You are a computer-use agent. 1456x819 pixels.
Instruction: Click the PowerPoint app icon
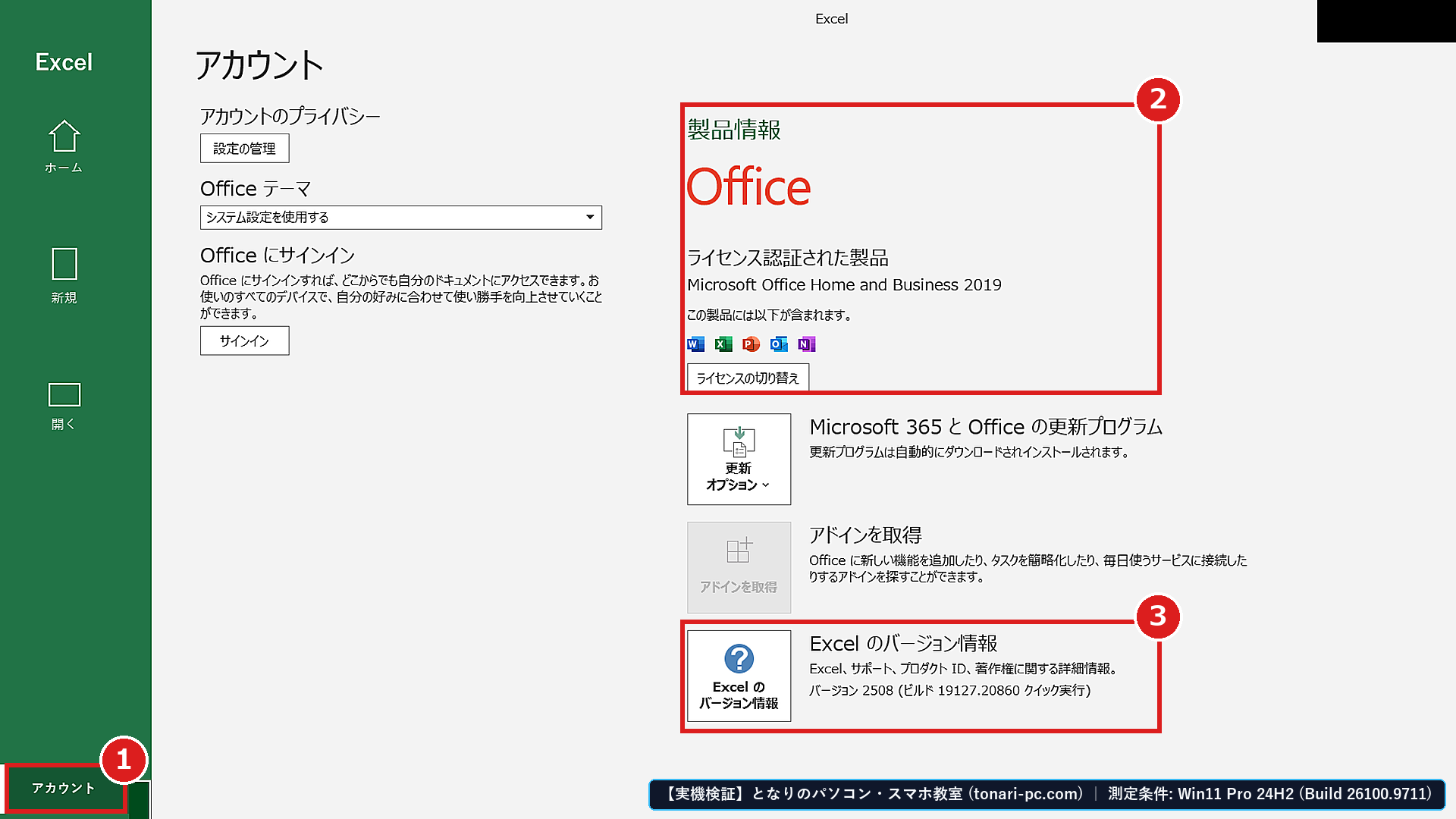pos(751,344)
